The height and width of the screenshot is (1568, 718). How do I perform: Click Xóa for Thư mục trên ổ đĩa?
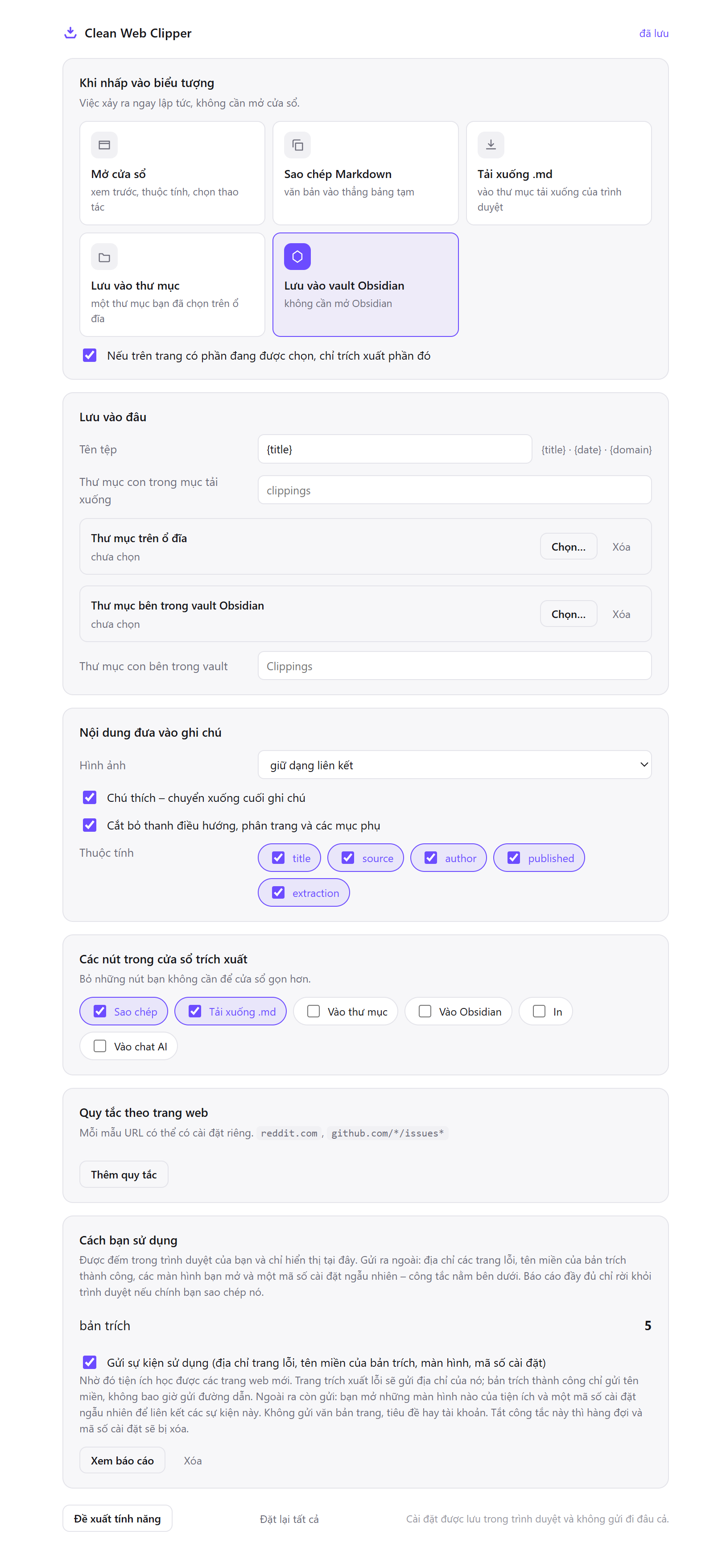tap(621, 547)
